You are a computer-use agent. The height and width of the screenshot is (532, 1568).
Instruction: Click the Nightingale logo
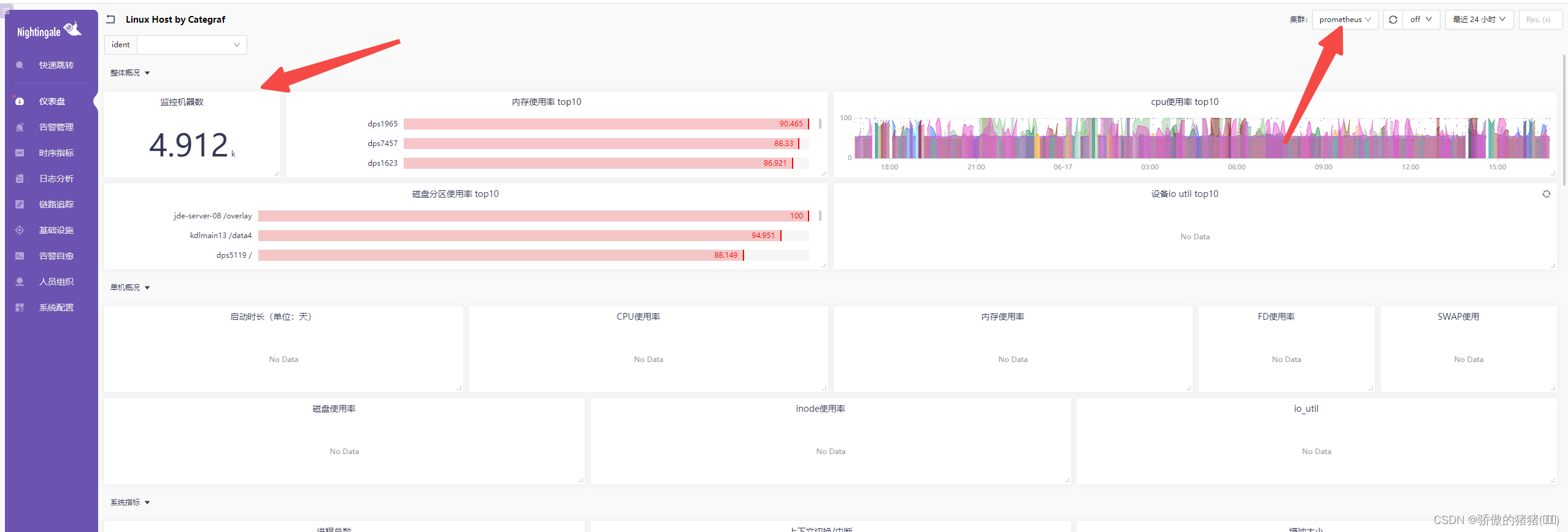49,30
